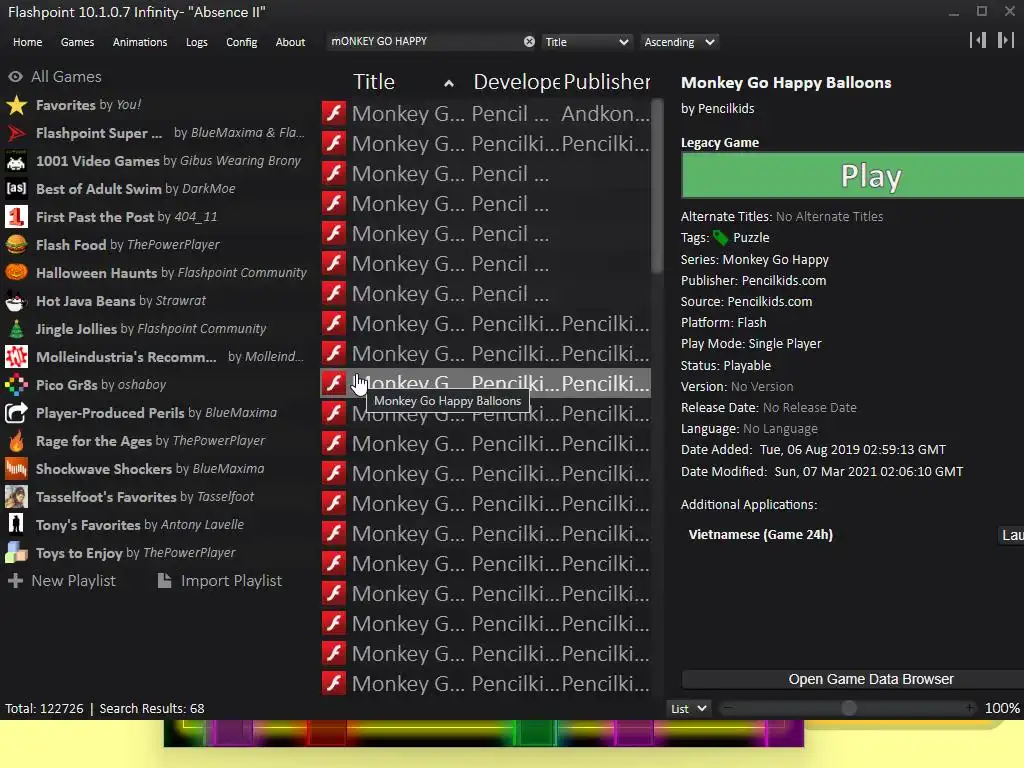Click the Search Results: 68 status text

(152, 709)
